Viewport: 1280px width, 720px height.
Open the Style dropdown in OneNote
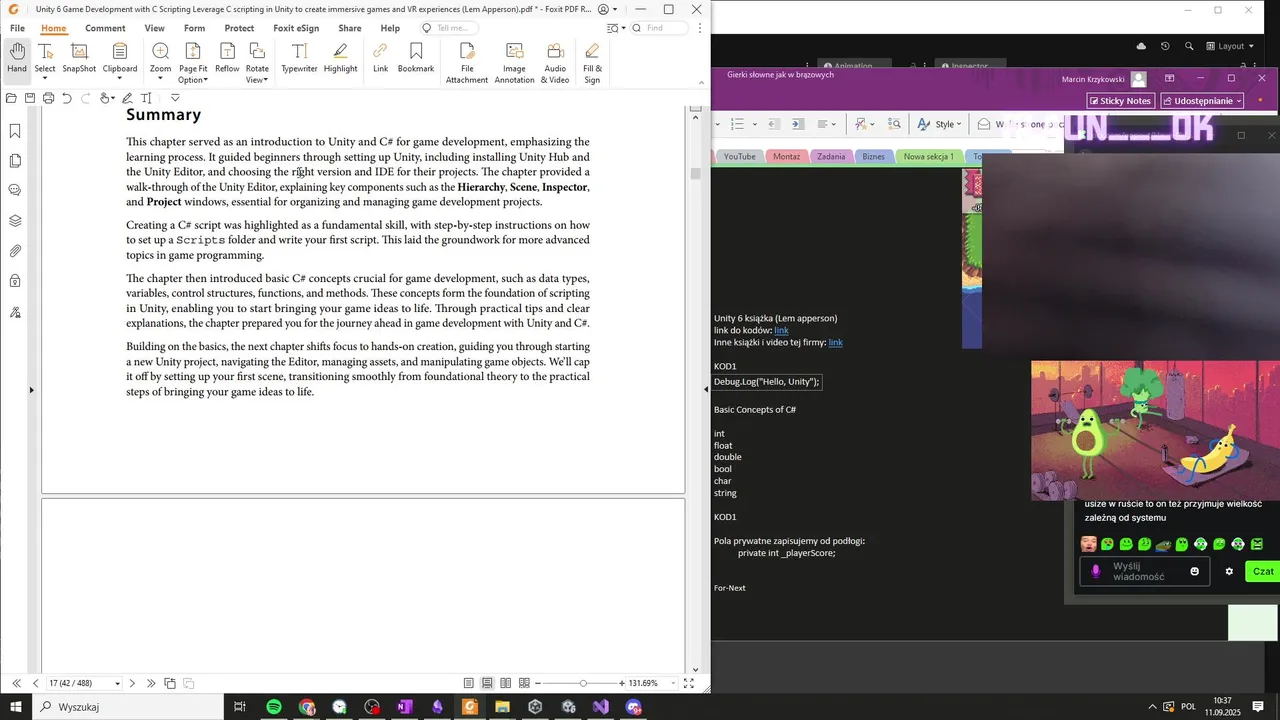939,124
